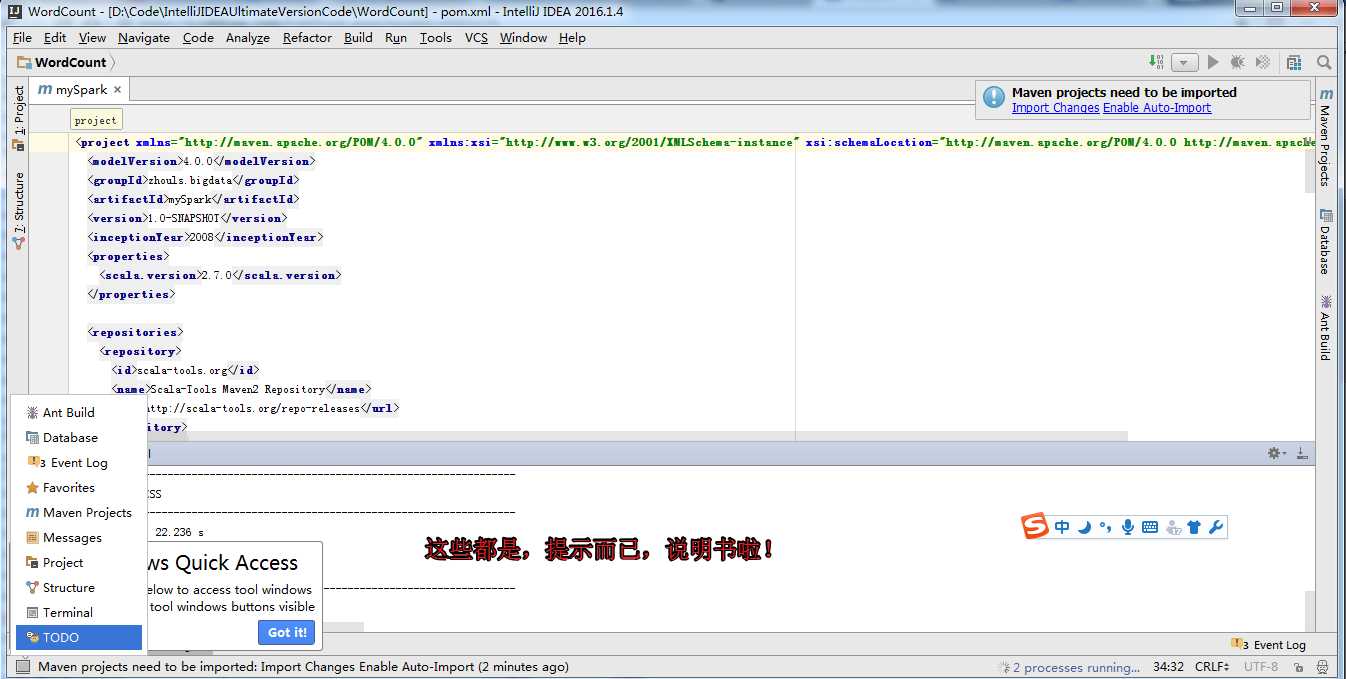Image resolution: width=1346 pixels, height=679 pixels.
Task: Toggle the tool windows quick access icon
Action: click(x=22, y=666)
